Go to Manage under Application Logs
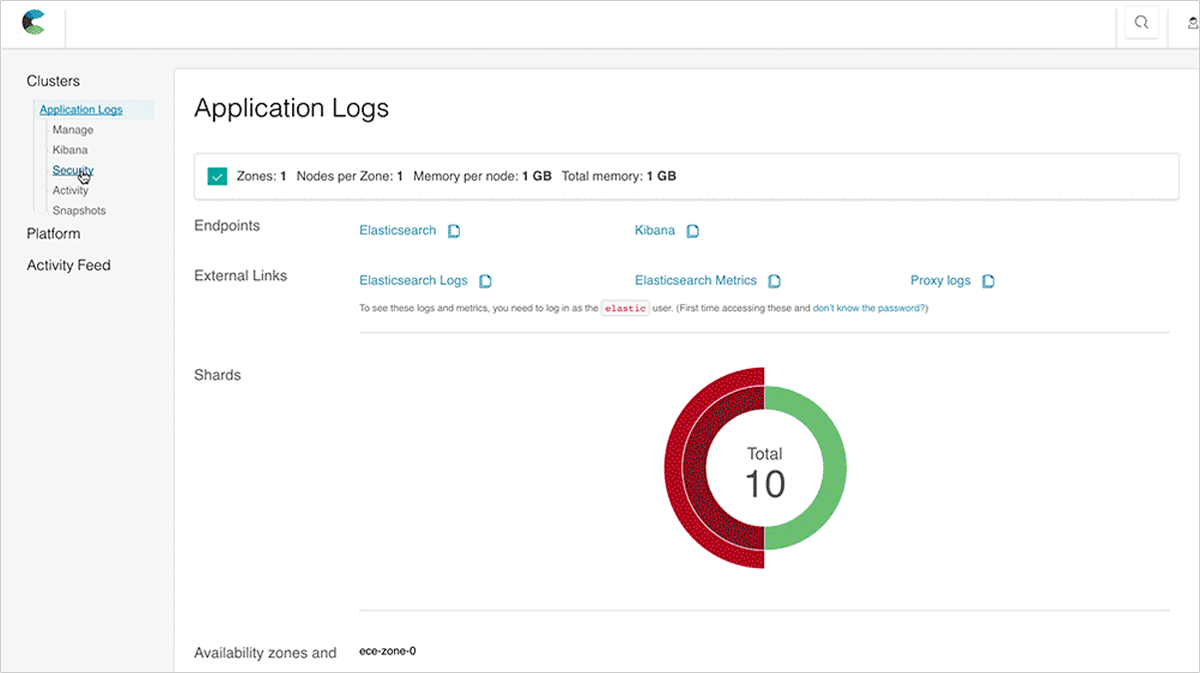The height and width of the screenshot is (673, 1200). [x=73, y=130]
